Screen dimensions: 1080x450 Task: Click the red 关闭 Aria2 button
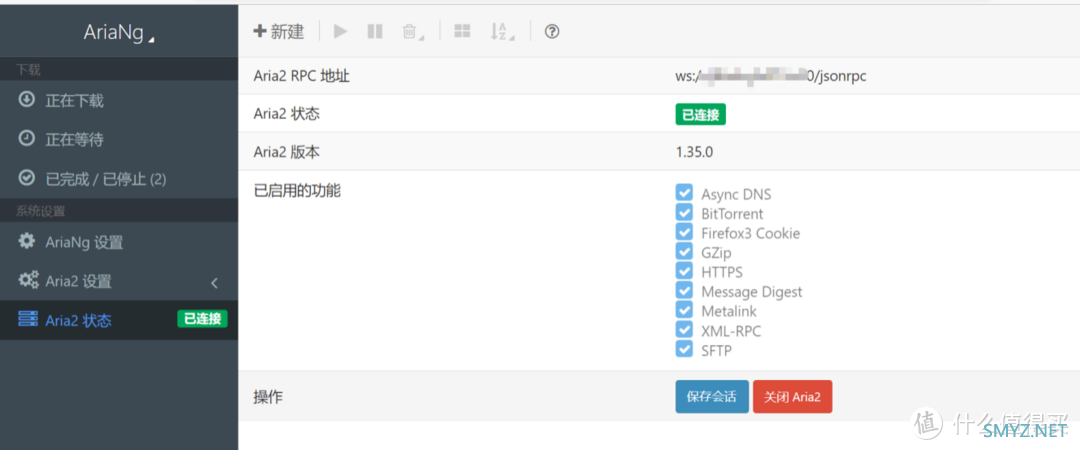[x=792, y=397]
